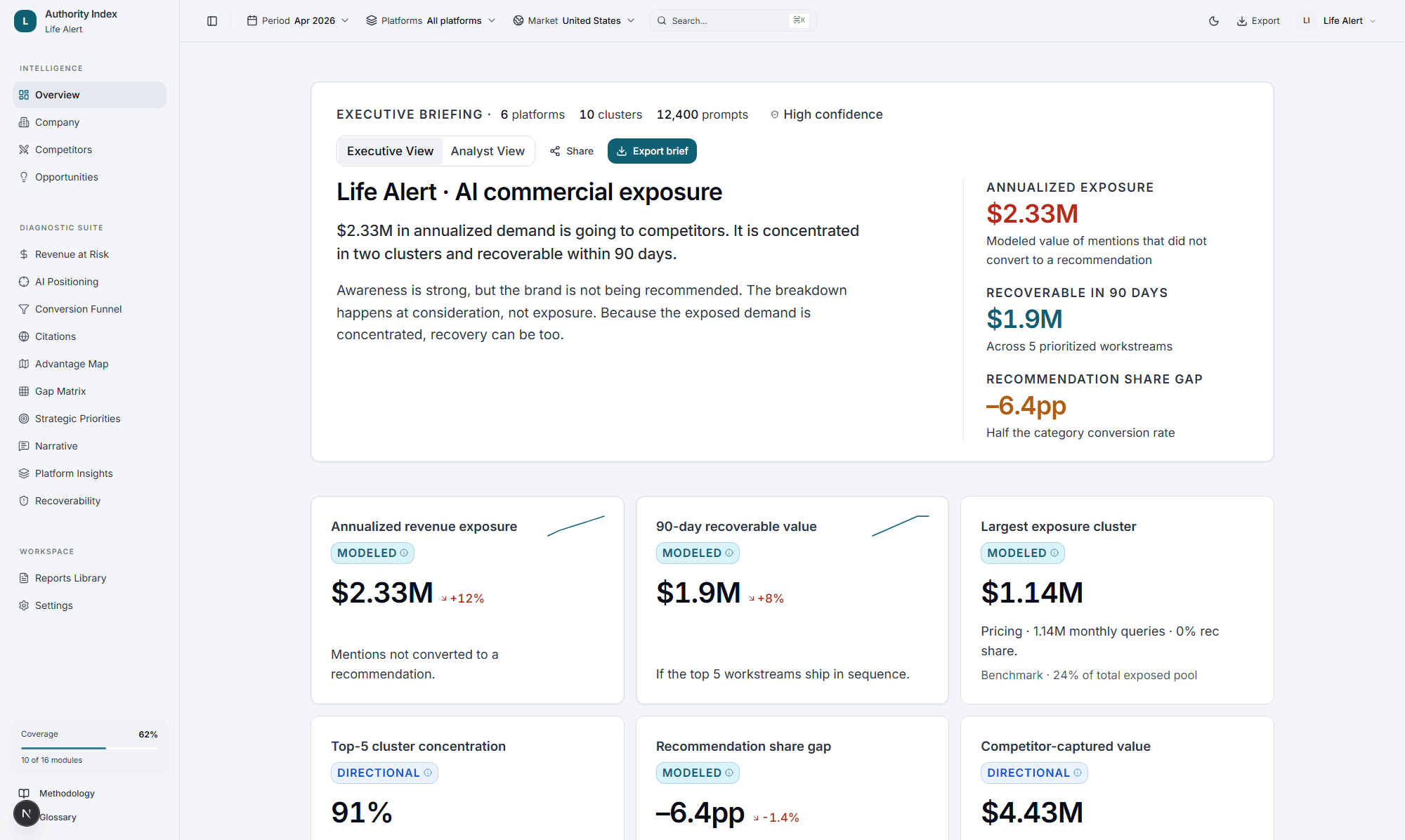Click the round N badge

point(27,813)
